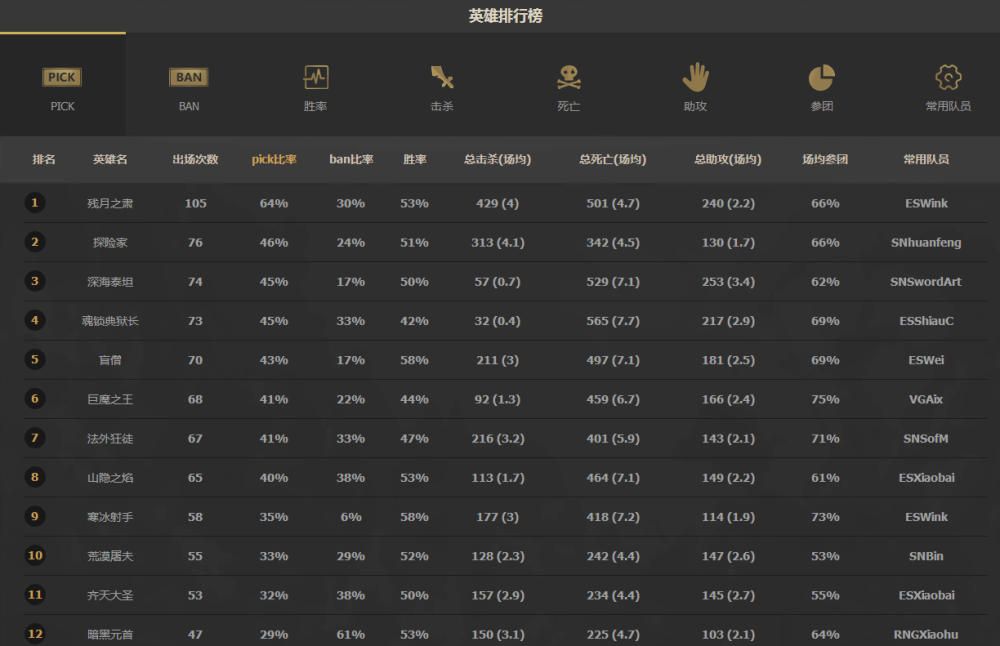
Task: Click the 64% pick rate value
Action: [274, 203]
